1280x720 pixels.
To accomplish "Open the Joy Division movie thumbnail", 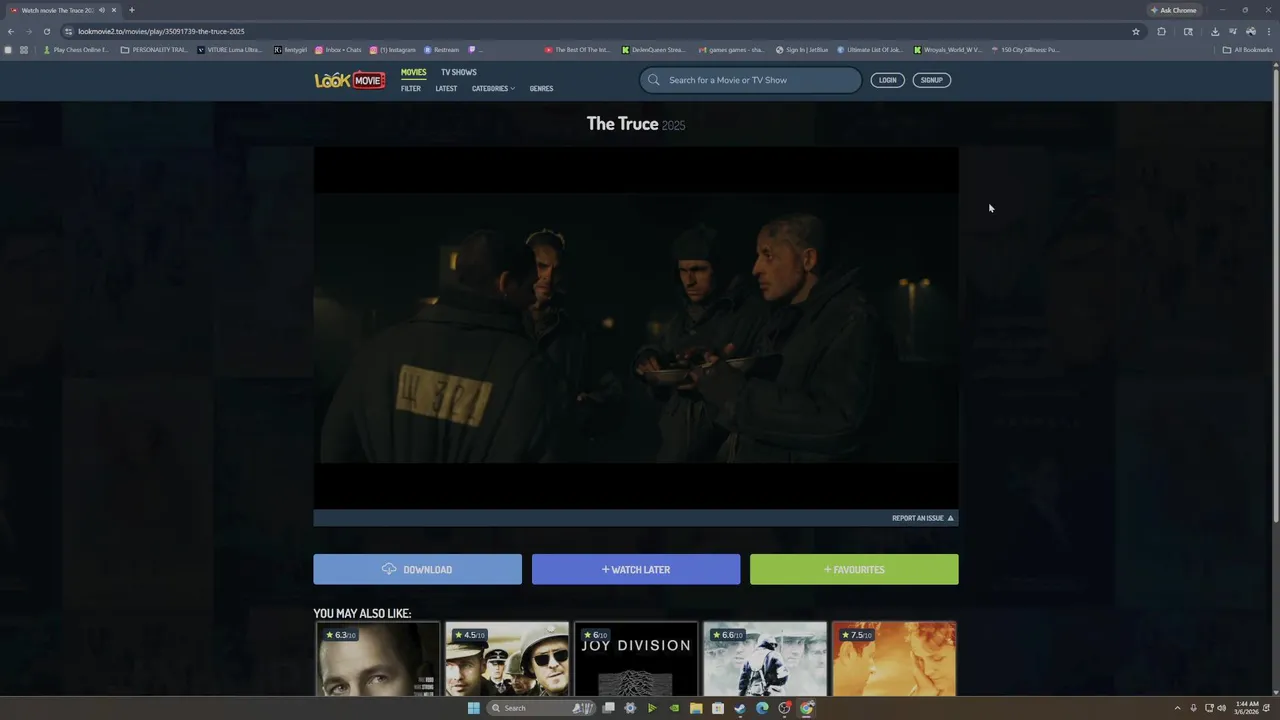I will coord(636,659).
